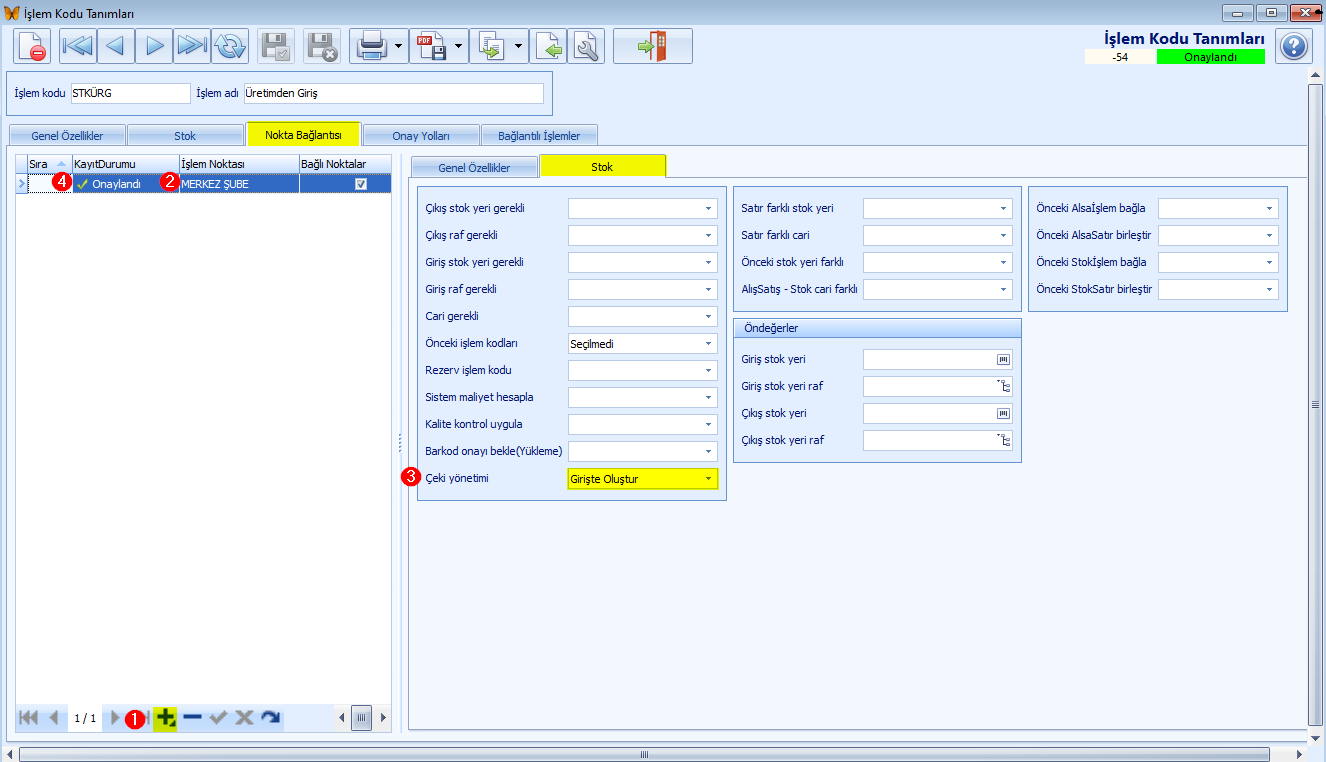This screenshot has width=1326, height=762.
Task: Open the Önceki işlem kodları dropdown
Action: tap(708, 343)
